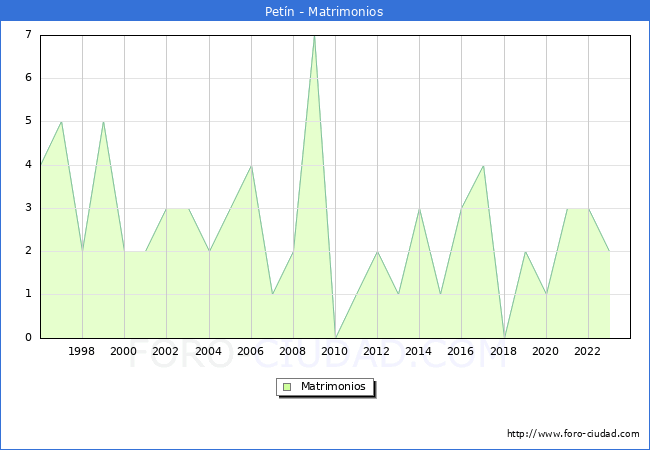Click the 2017 peak at value 4

[483, 165]
